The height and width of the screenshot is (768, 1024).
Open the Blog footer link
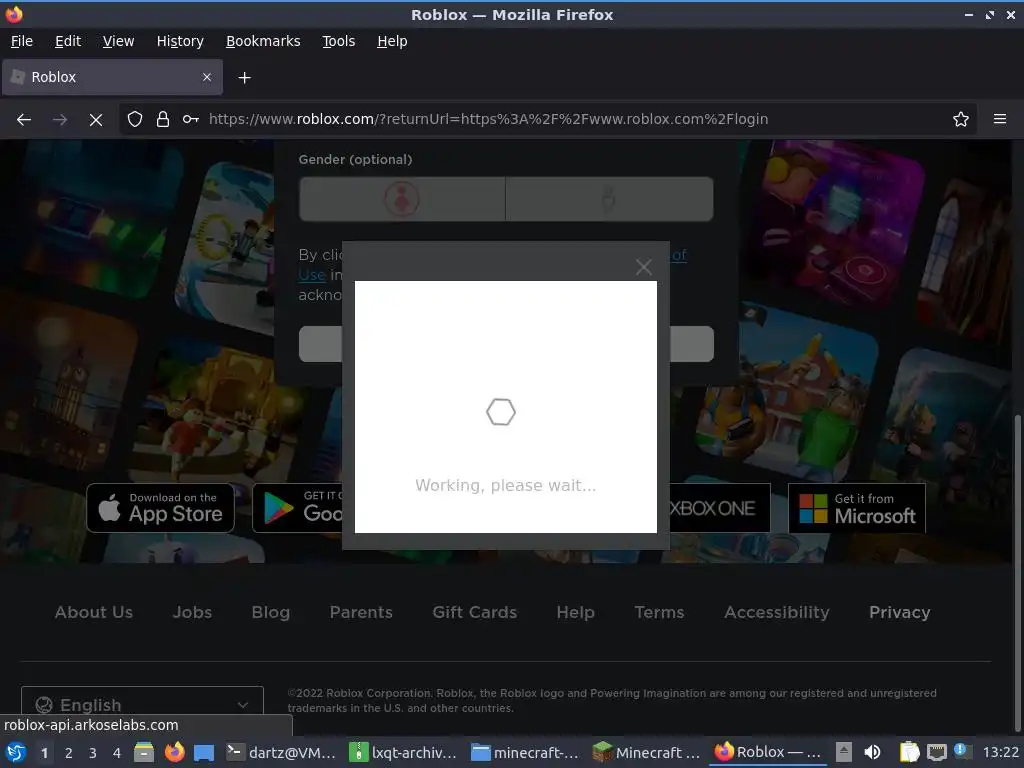(270, 613)
